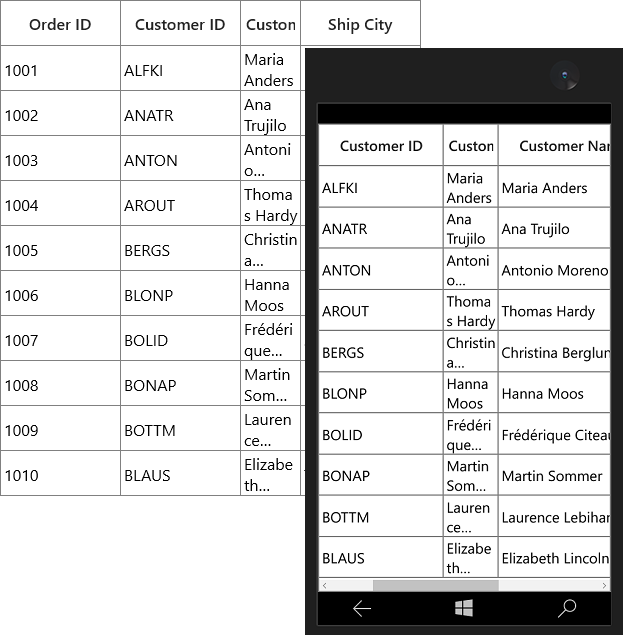Select BOTTM cell in desktop grid
The width and height of the screenshot is (623, 635).
180,428
